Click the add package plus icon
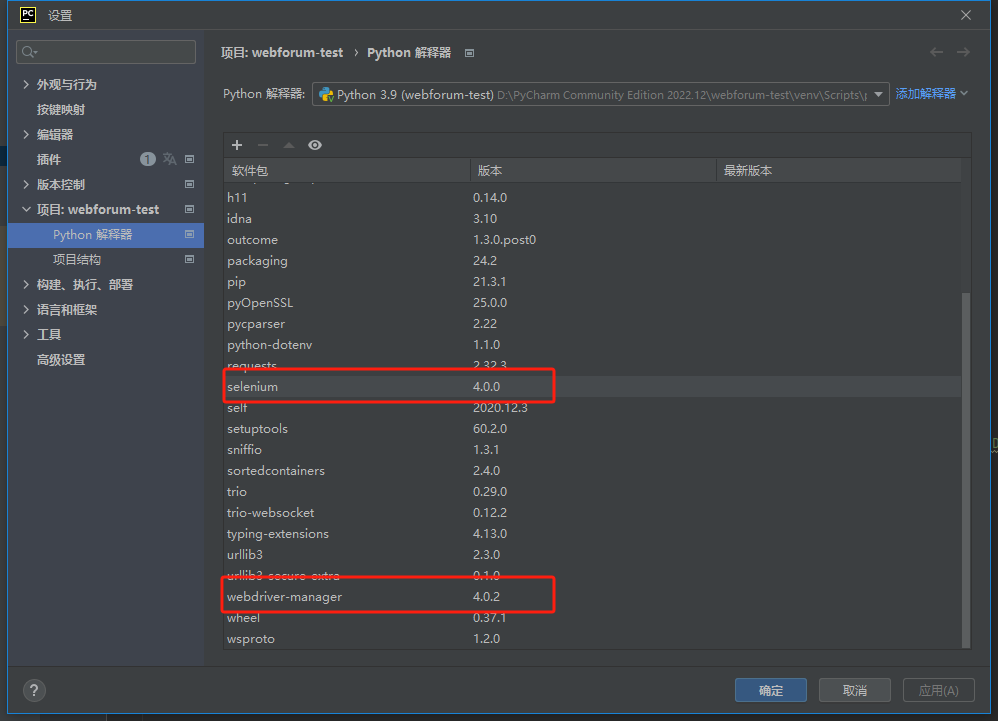This screenshot has width=998, height=721. point(237,145)
